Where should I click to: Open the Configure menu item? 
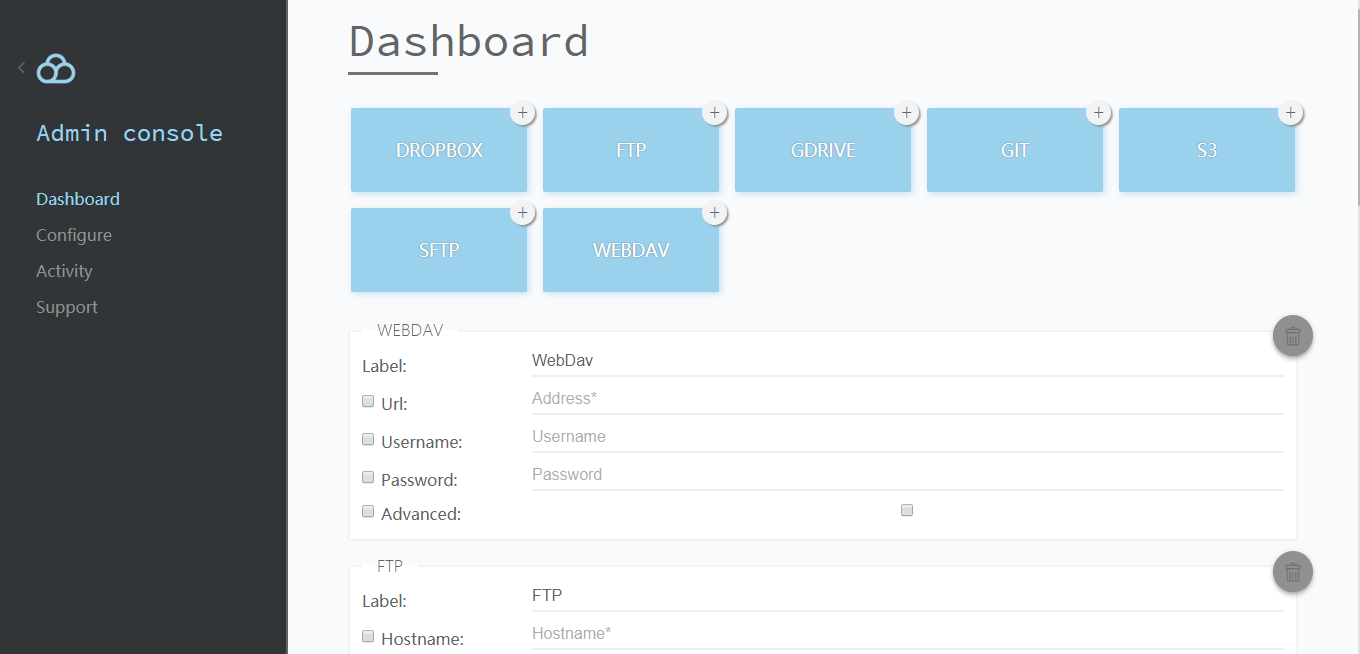[x=74, y=235]
